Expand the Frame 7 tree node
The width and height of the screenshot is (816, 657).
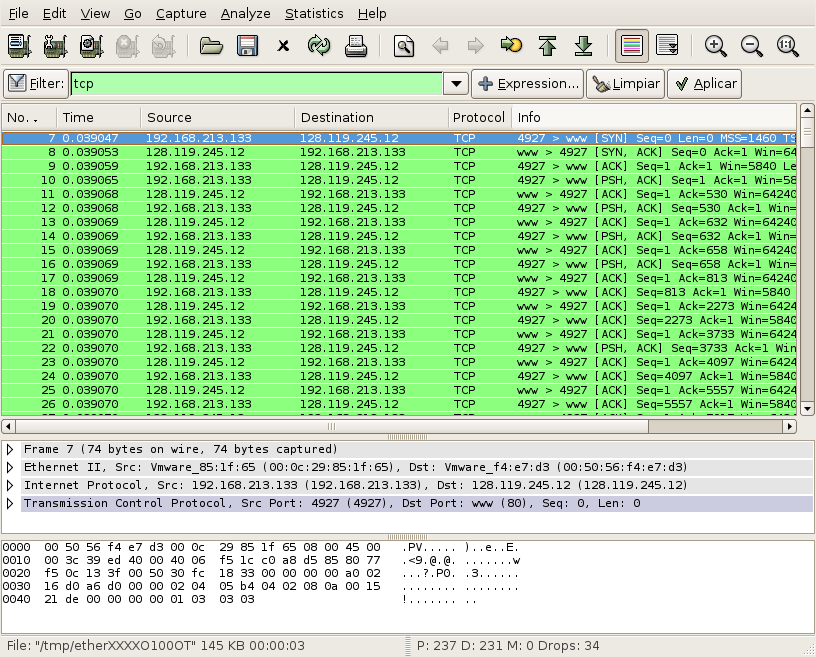point(10,449)
